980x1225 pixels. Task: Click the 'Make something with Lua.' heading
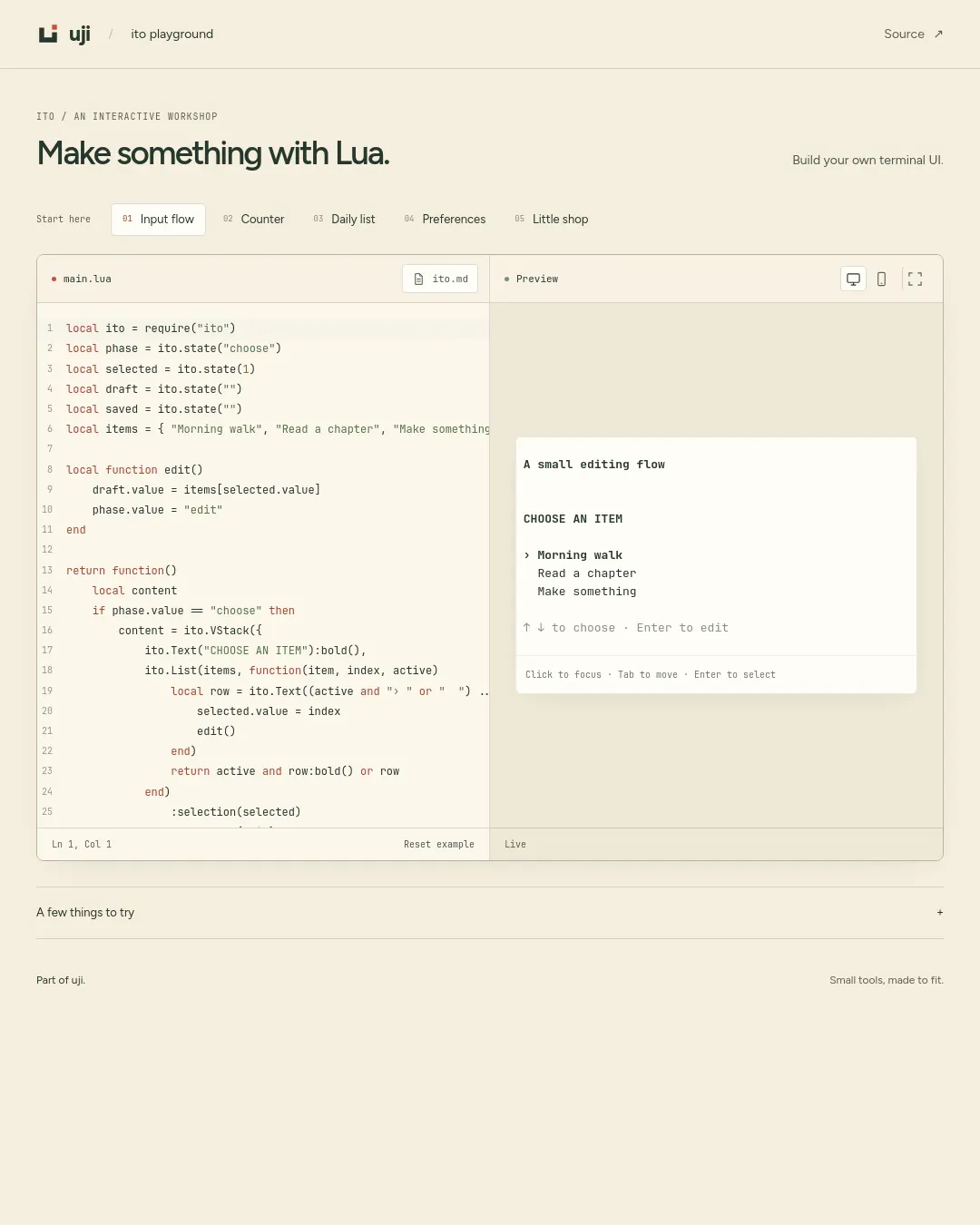click(x=213, y=153)
